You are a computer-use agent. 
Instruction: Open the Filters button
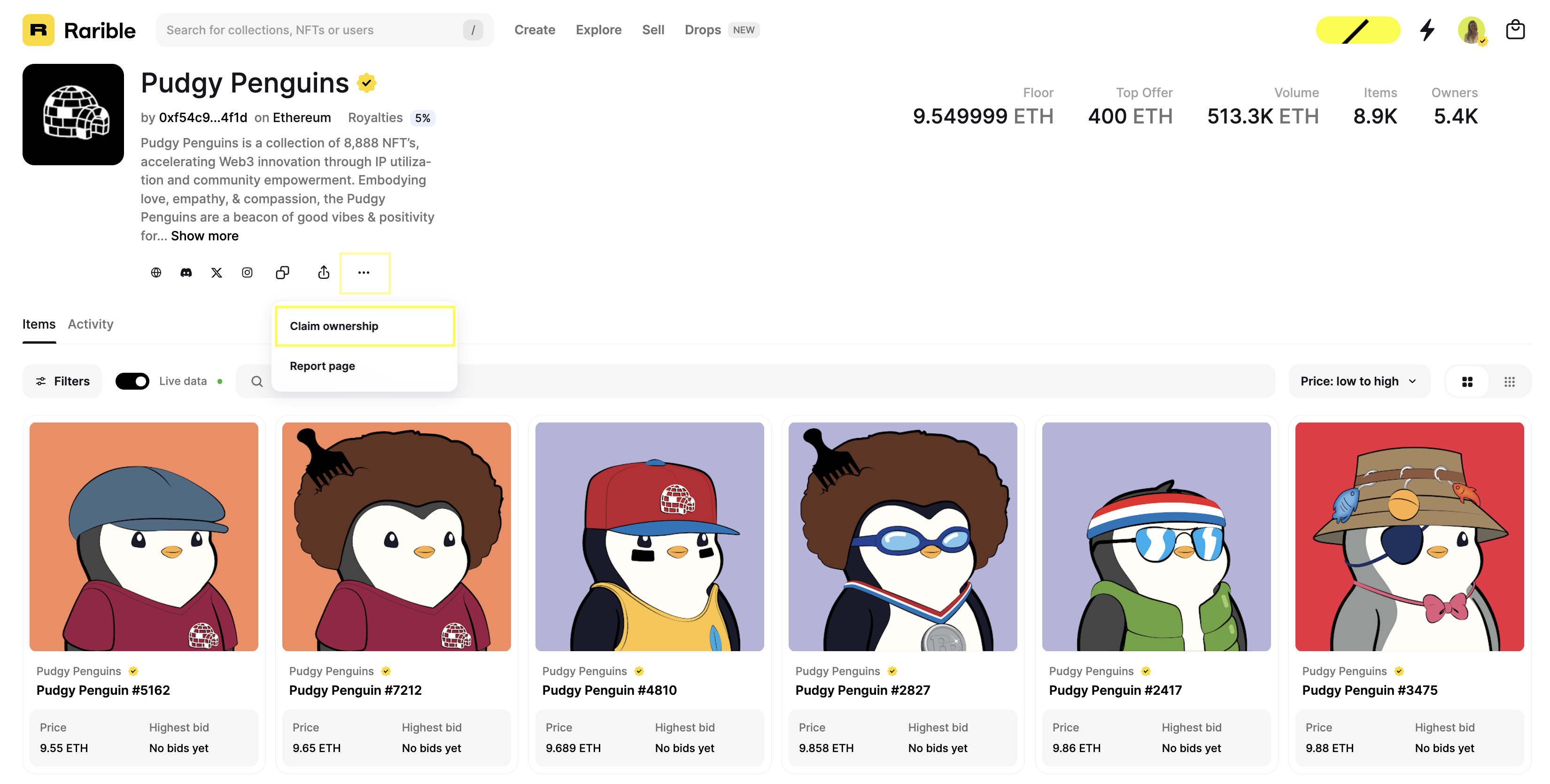pos(62,381)
